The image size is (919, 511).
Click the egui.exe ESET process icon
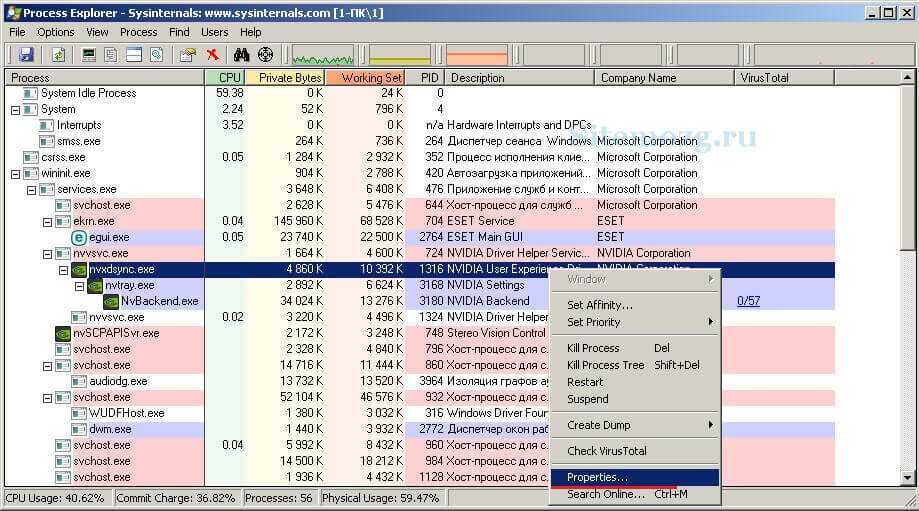[x=79, y=237]
